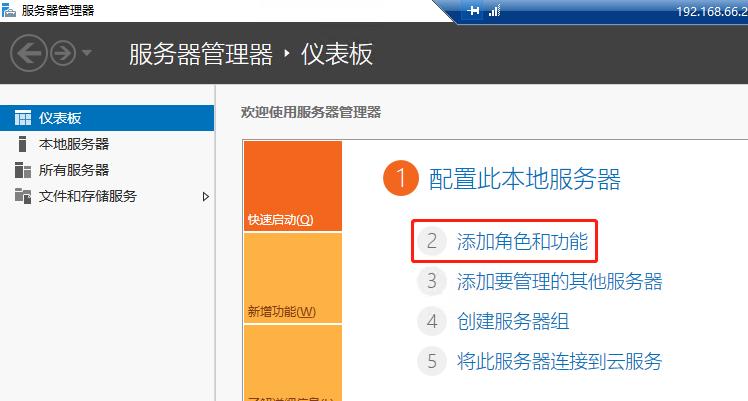Viewport: 748px width, 401px height.
Task: Click the 配置此本地服务器 link
Action: pyautogui.click(x=524, y=179)
